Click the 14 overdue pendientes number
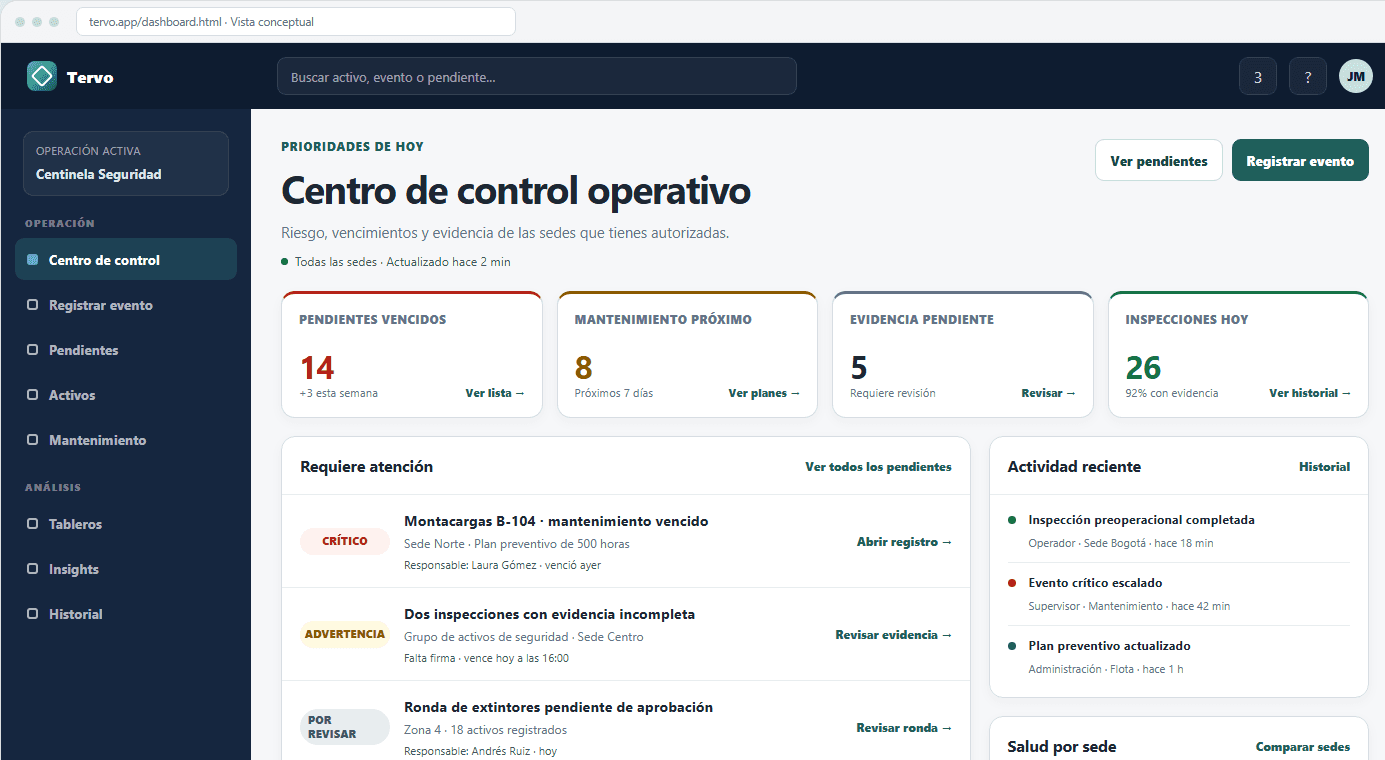Viewport: 1385px width, 760px height. [317, 368]
